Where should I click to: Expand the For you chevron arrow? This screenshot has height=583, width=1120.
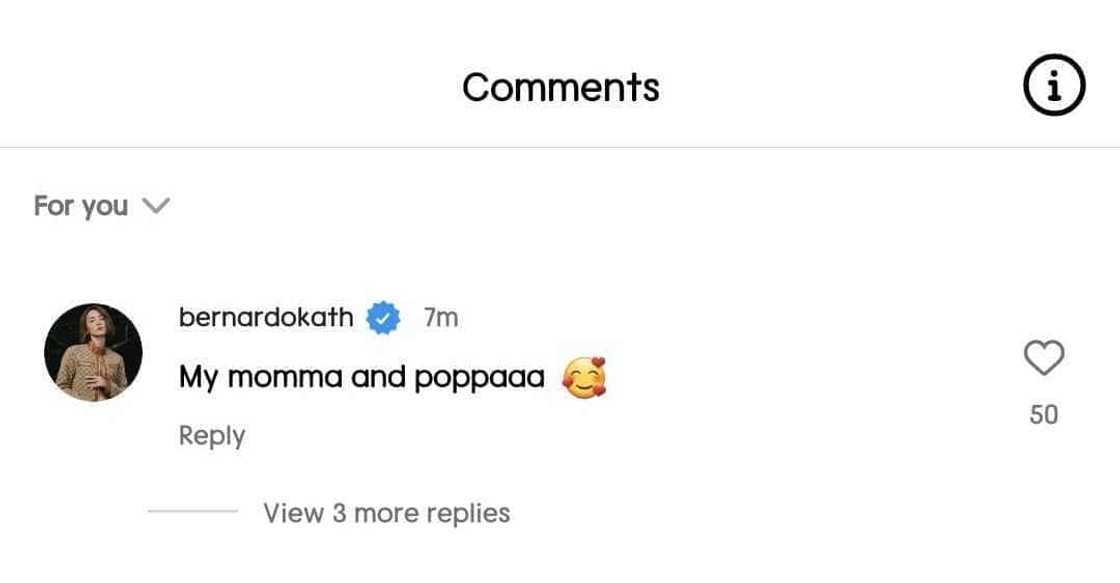point(156,206)
